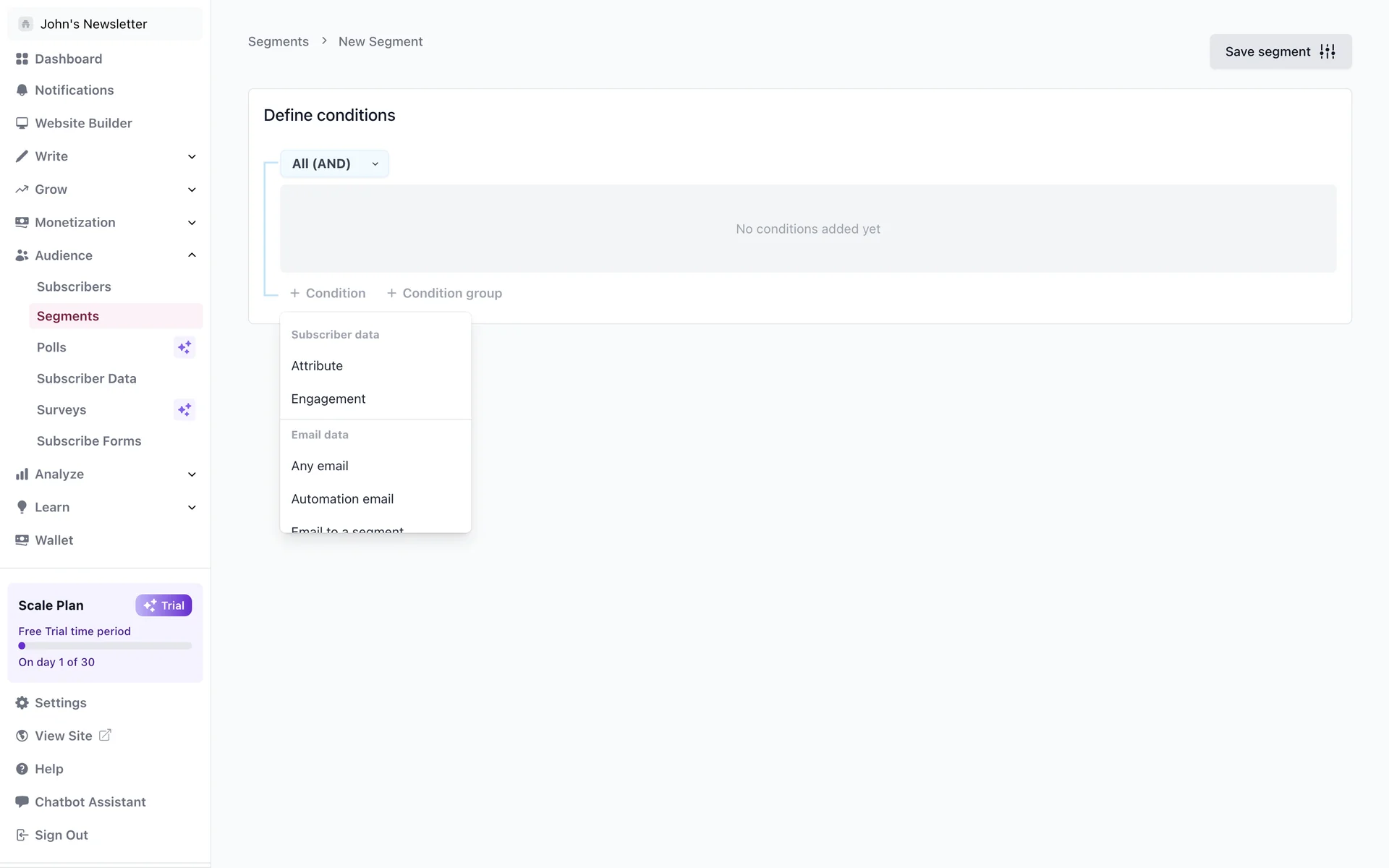Screen dimensions: 1389x868
Task: Click the Chatbot Assistant speech bubble icon
Action: [x=22, y=801]
